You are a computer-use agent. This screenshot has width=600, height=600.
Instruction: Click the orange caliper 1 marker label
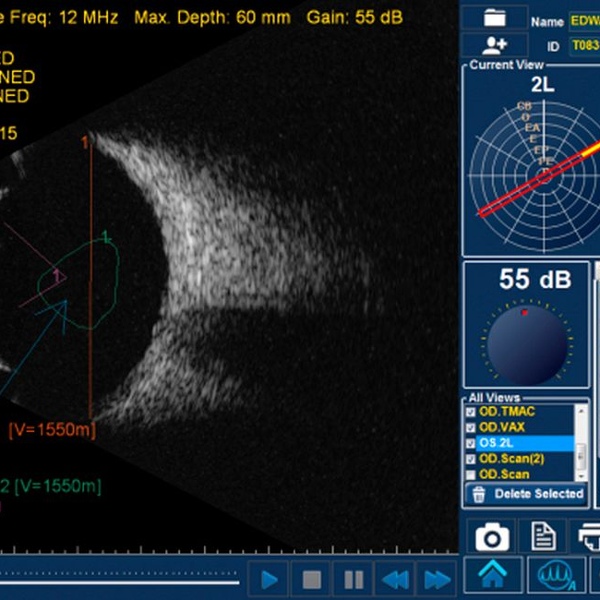[85, 142]
